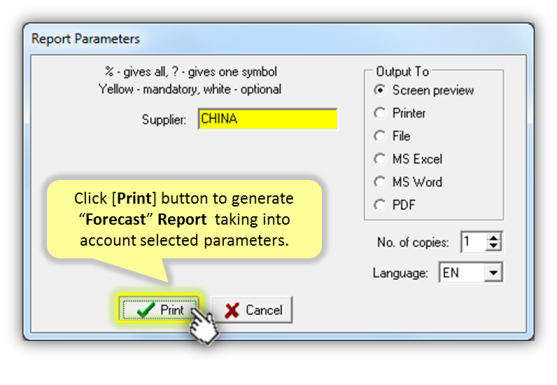Click the Output To group label

click(x=402, y=72)
